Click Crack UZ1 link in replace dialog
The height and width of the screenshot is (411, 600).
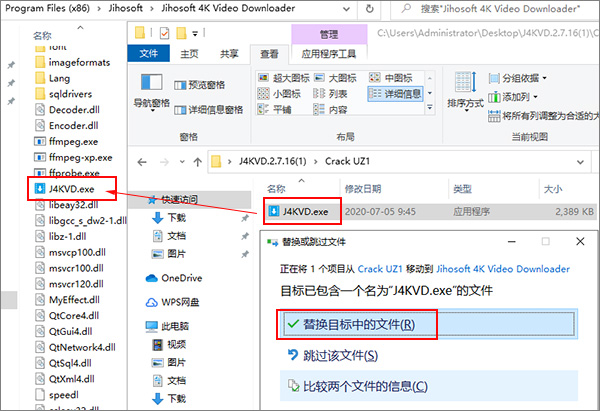pyautogui.click(x=380, y=269)
